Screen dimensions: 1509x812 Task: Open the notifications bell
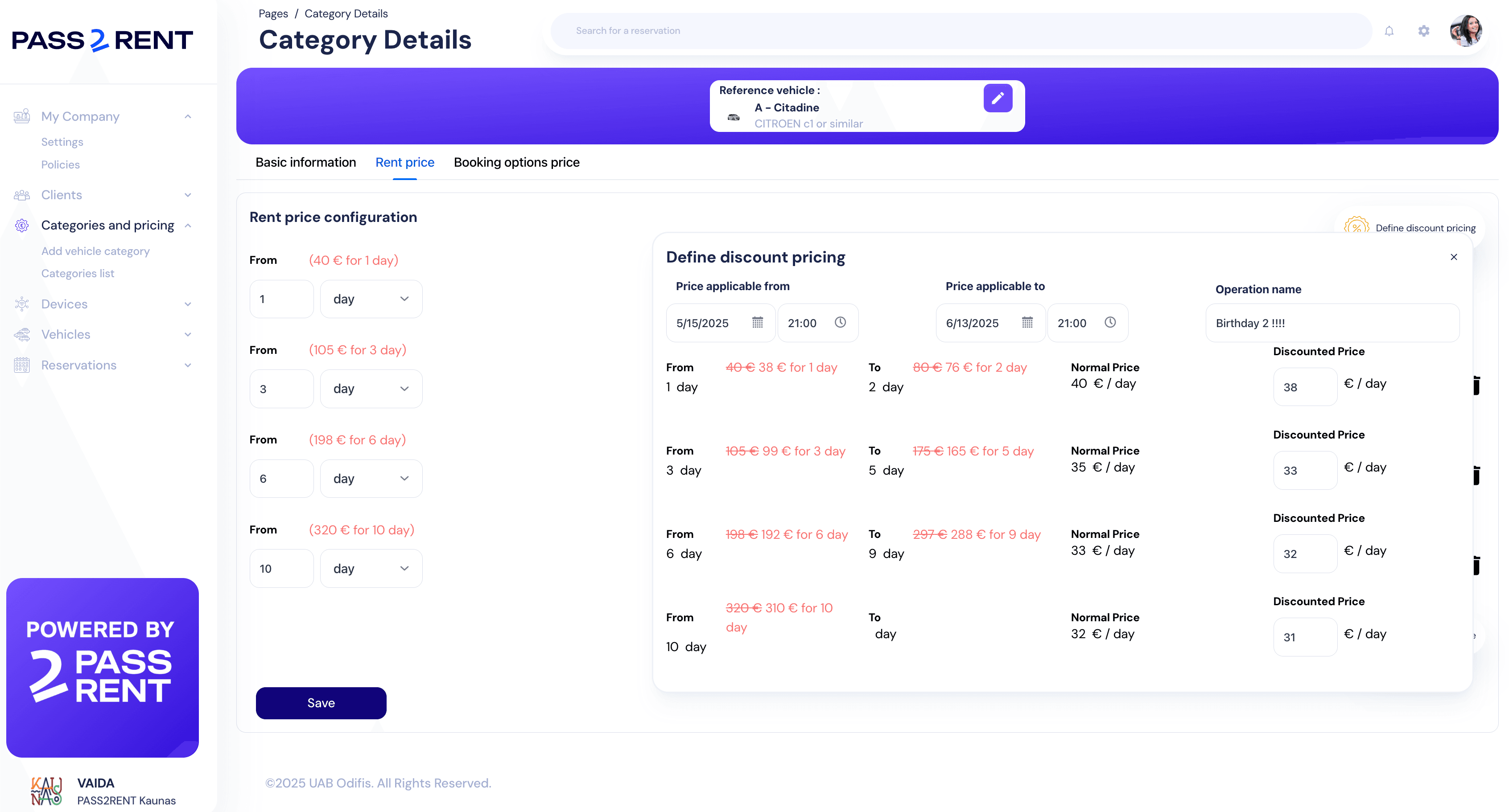tap(1389, 30)
